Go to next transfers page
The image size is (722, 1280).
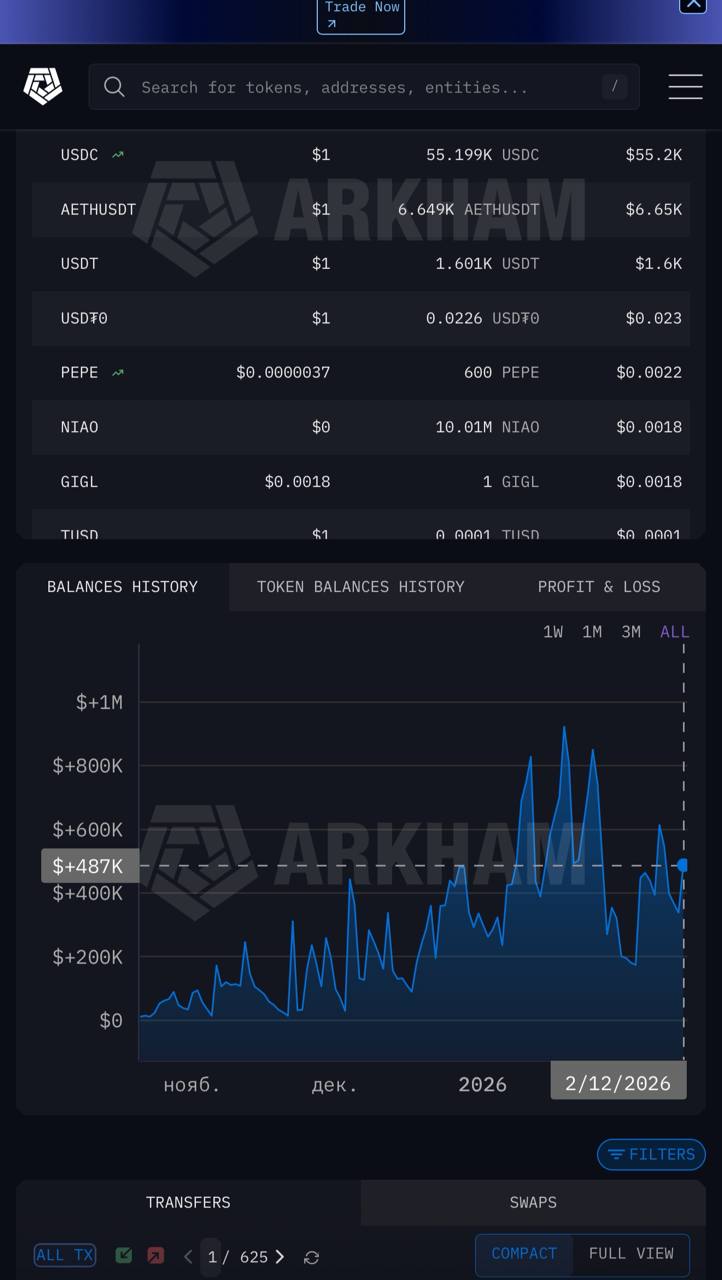pos(280,1257)
